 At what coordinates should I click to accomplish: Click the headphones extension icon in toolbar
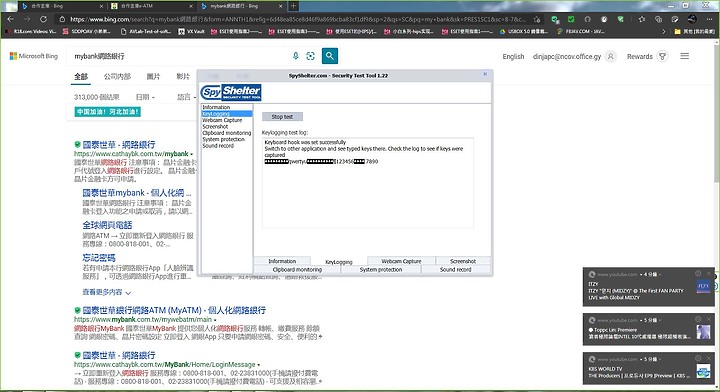[x=587, y=19]
